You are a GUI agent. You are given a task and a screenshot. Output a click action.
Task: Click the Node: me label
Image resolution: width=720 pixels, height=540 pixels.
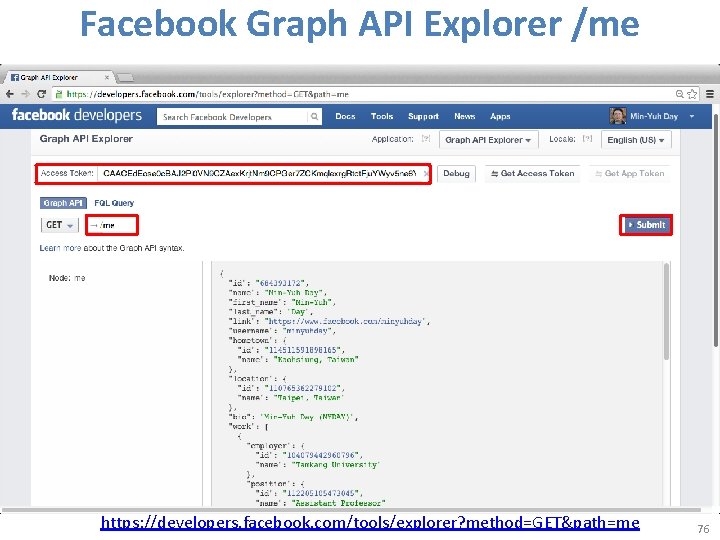pos(67,278)
